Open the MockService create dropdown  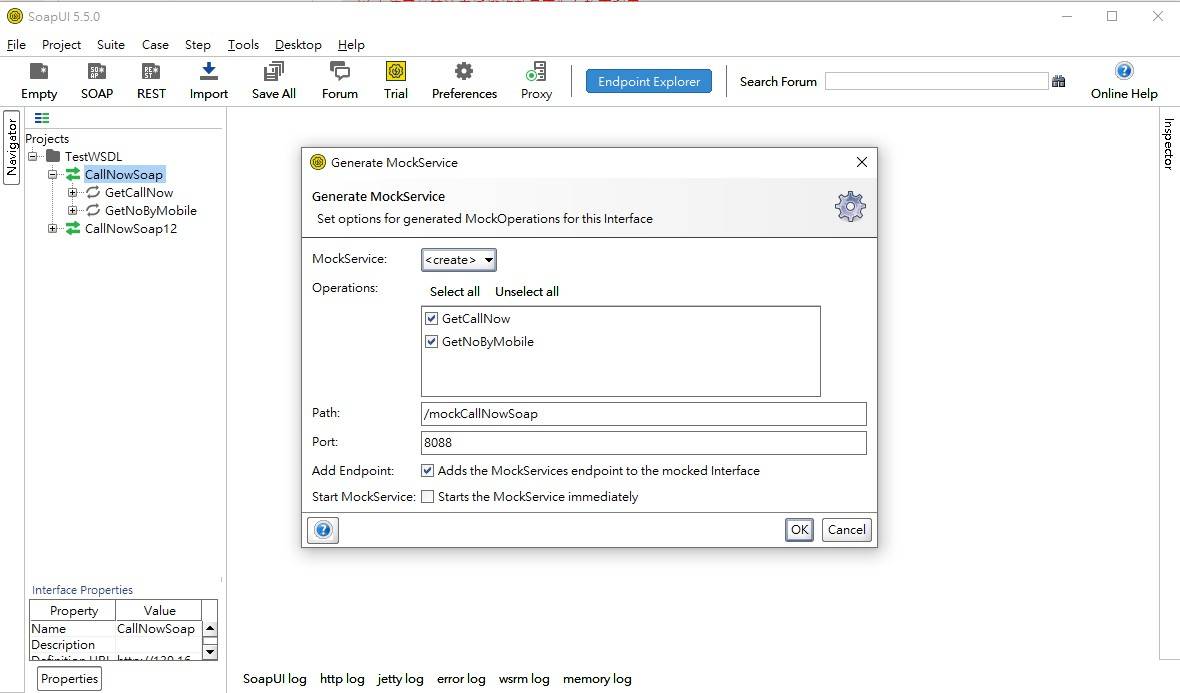(458, 260)
